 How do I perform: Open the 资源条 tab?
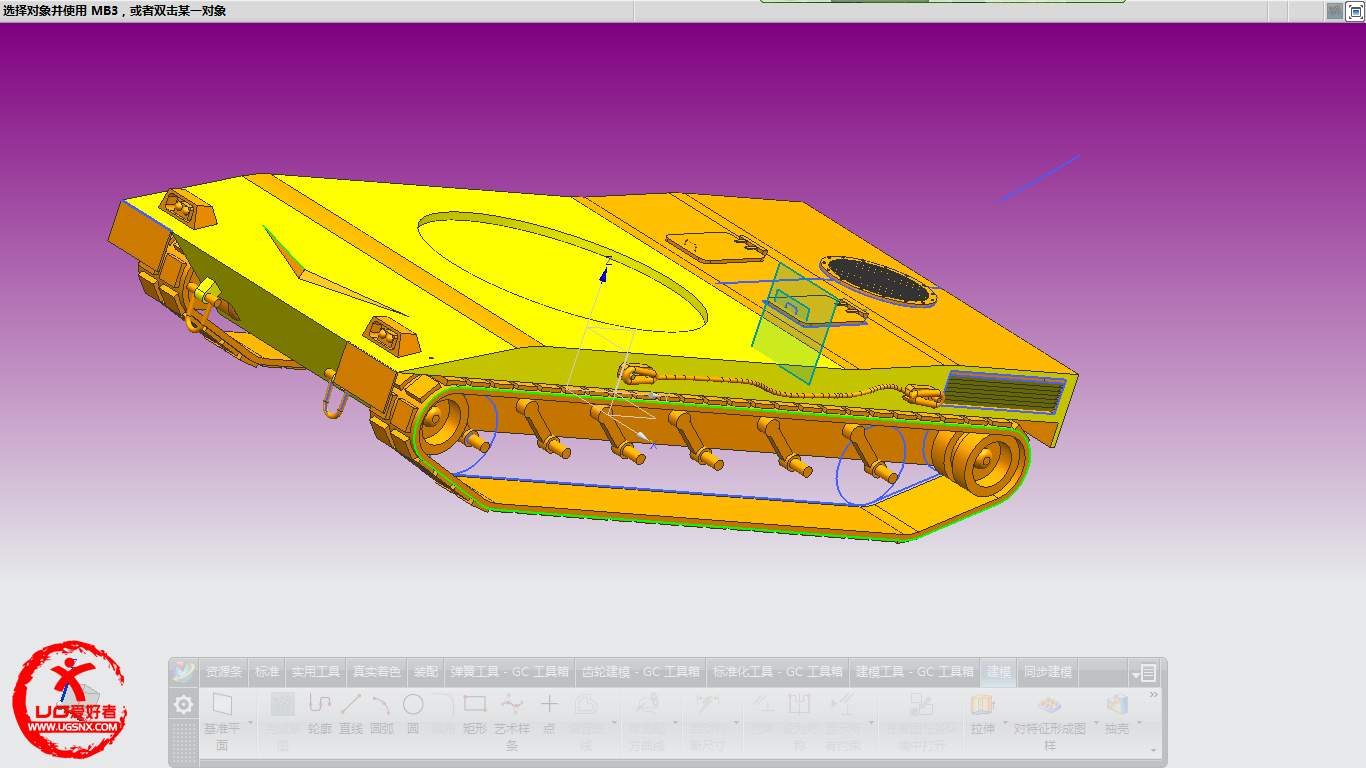224,672
